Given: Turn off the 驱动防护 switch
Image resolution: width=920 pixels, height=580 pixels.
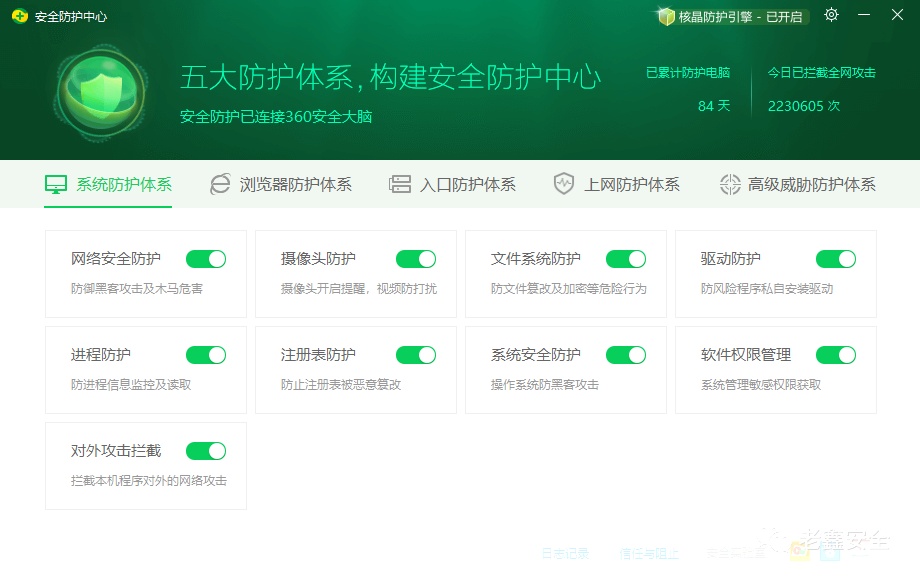Looking at the screenshot, I should 836,259.
